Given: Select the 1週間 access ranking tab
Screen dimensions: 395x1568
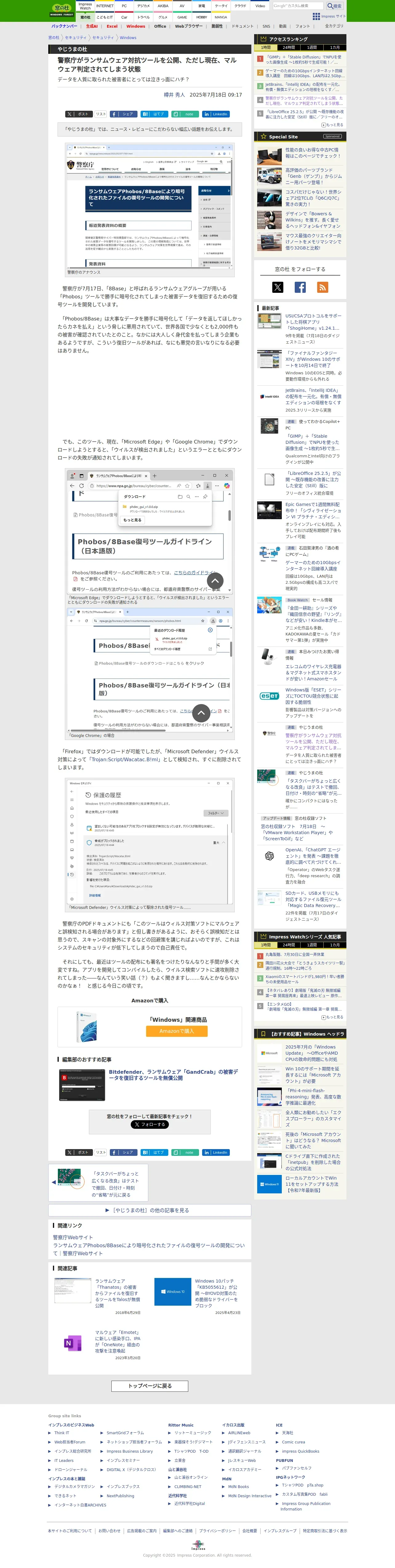Looking at the screenshot, I should pyautogui.click(x=312, y=47).
